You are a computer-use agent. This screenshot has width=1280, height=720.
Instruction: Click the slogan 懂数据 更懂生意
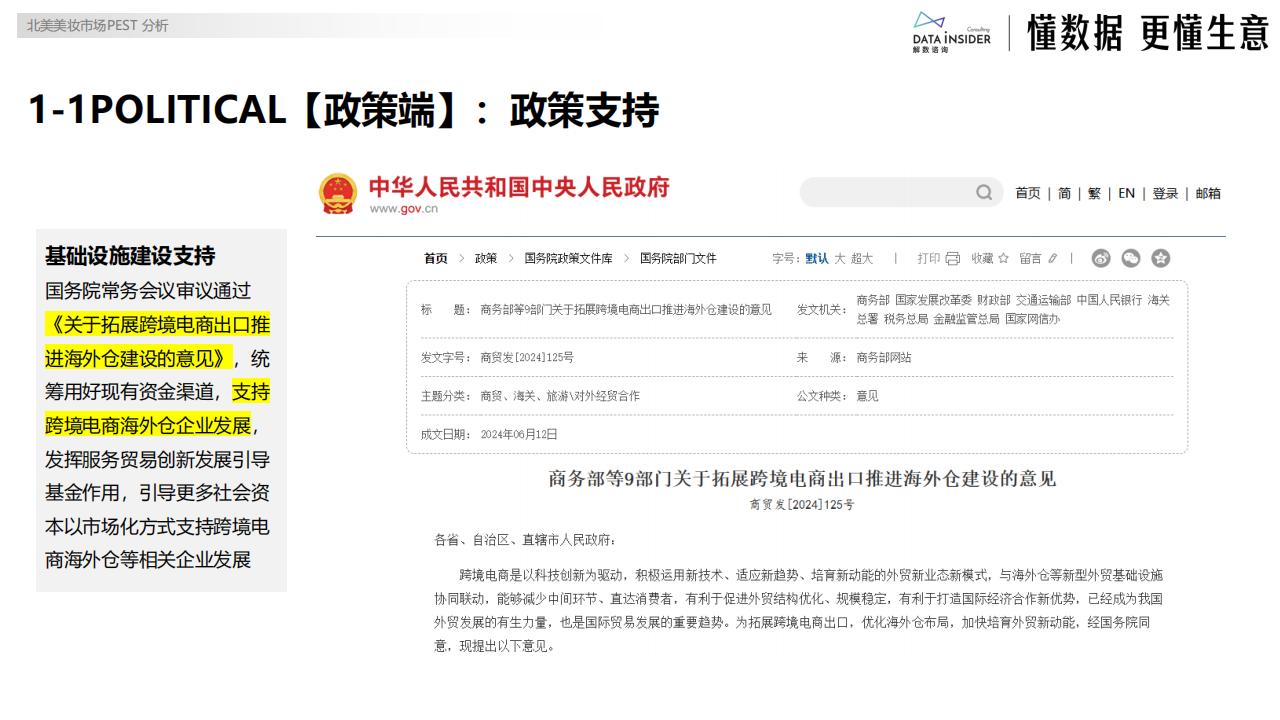click(1147, 33)
